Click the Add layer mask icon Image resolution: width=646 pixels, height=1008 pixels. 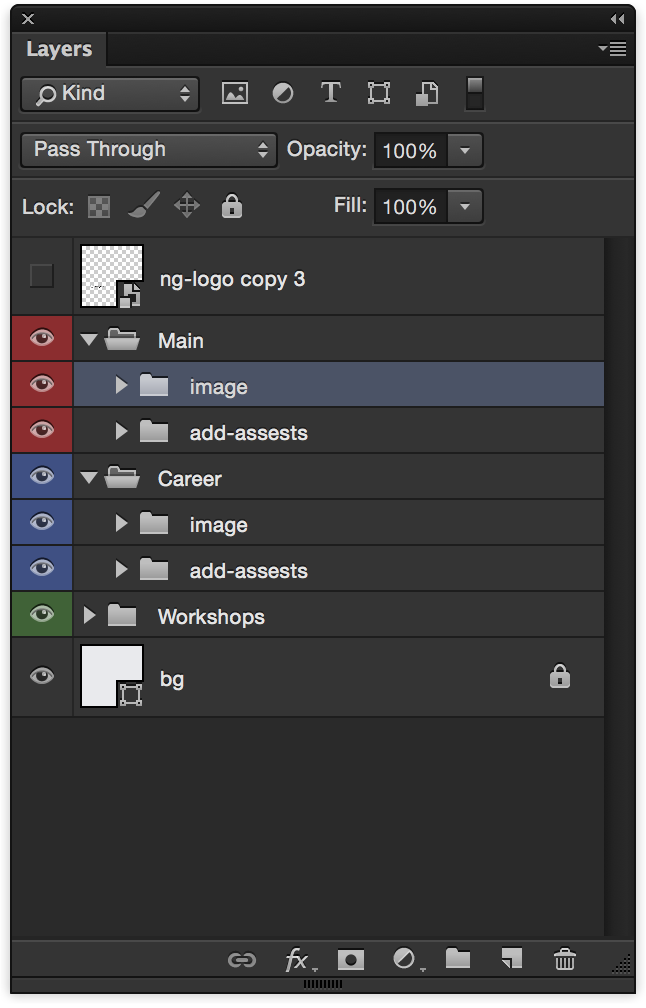351,960
